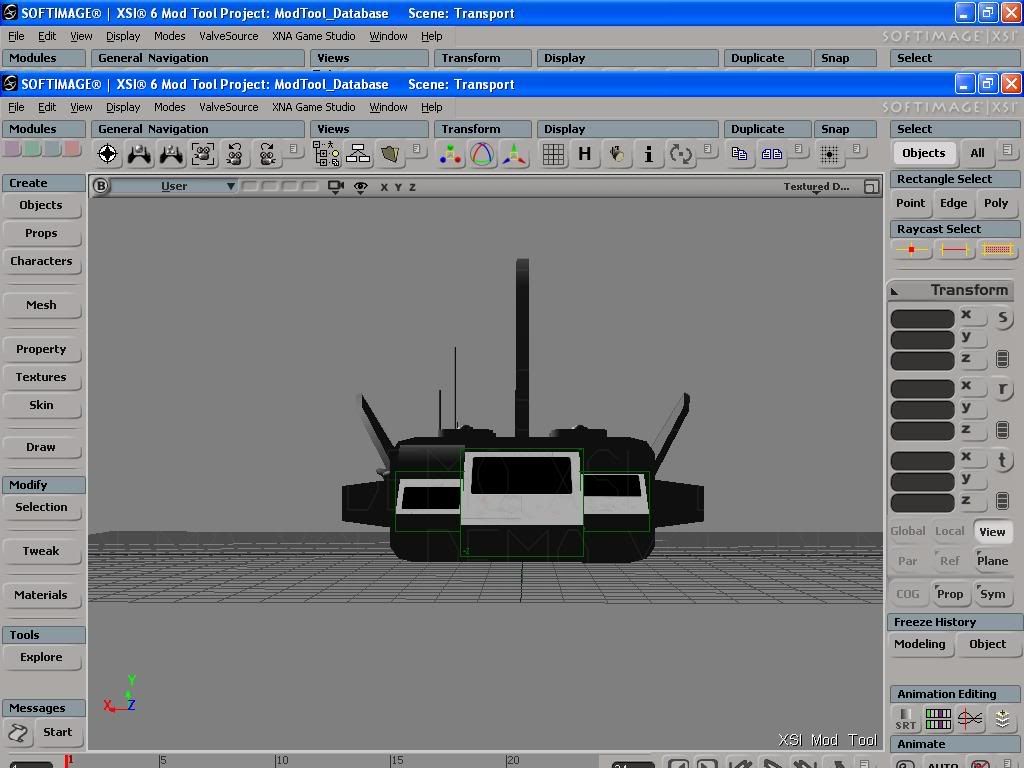Open the Help menu in the back window
1024x768 pixels.
(x=432, y=36)
